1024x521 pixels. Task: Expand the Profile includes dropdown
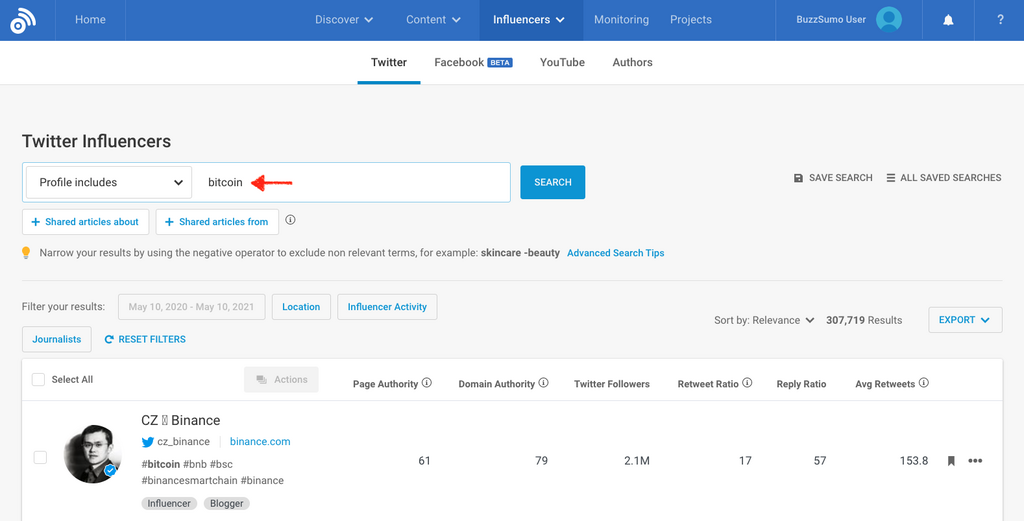click(108, 183)
